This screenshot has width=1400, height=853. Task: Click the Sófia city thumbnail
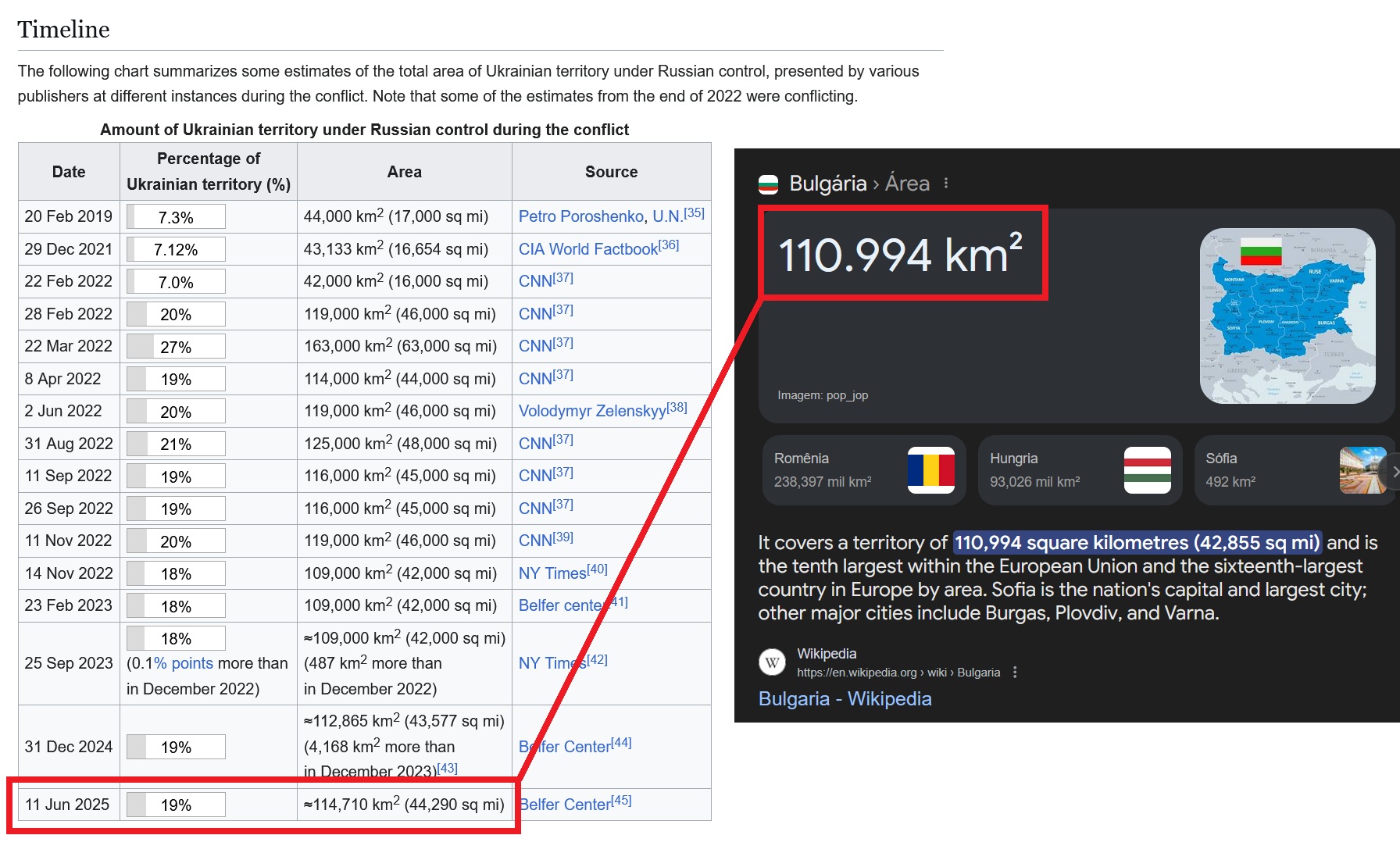tap(1362, 470)
